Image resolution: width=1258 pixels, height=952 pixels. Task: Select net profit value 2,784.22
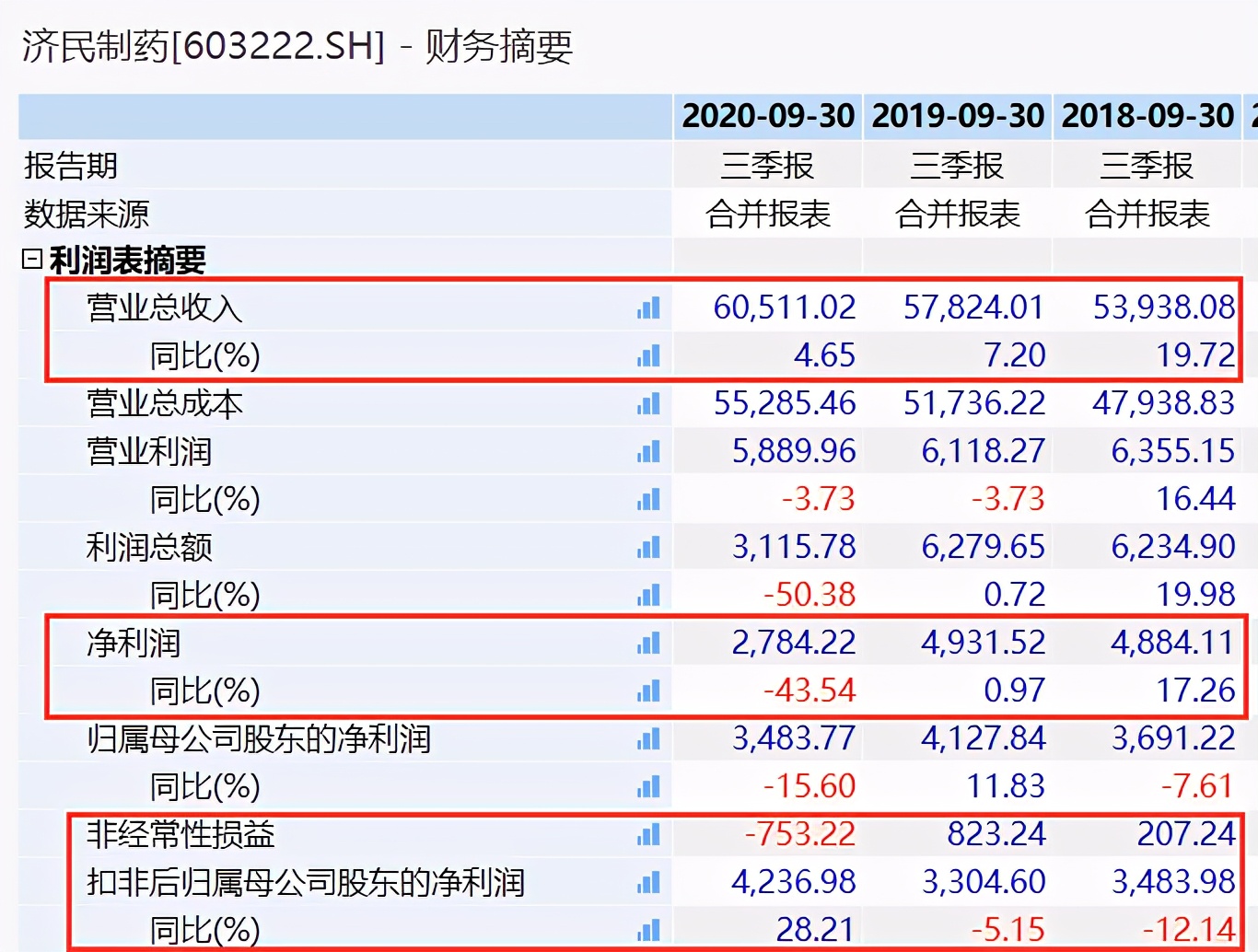pos(794,643)
